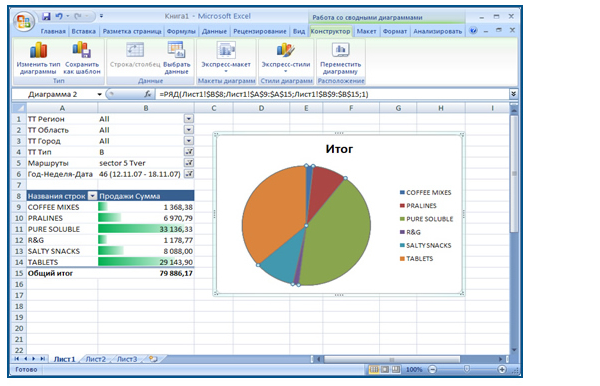
Task: Switch to sheet Лист2
Action: pos(96,359)
